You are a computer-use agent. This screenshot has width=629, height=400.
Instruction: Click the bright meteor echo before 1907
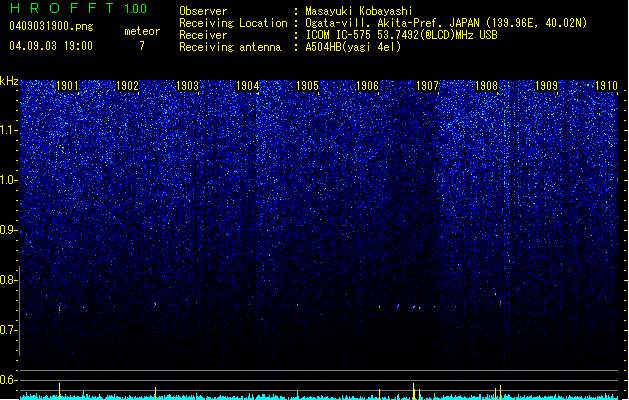(414, 307)
